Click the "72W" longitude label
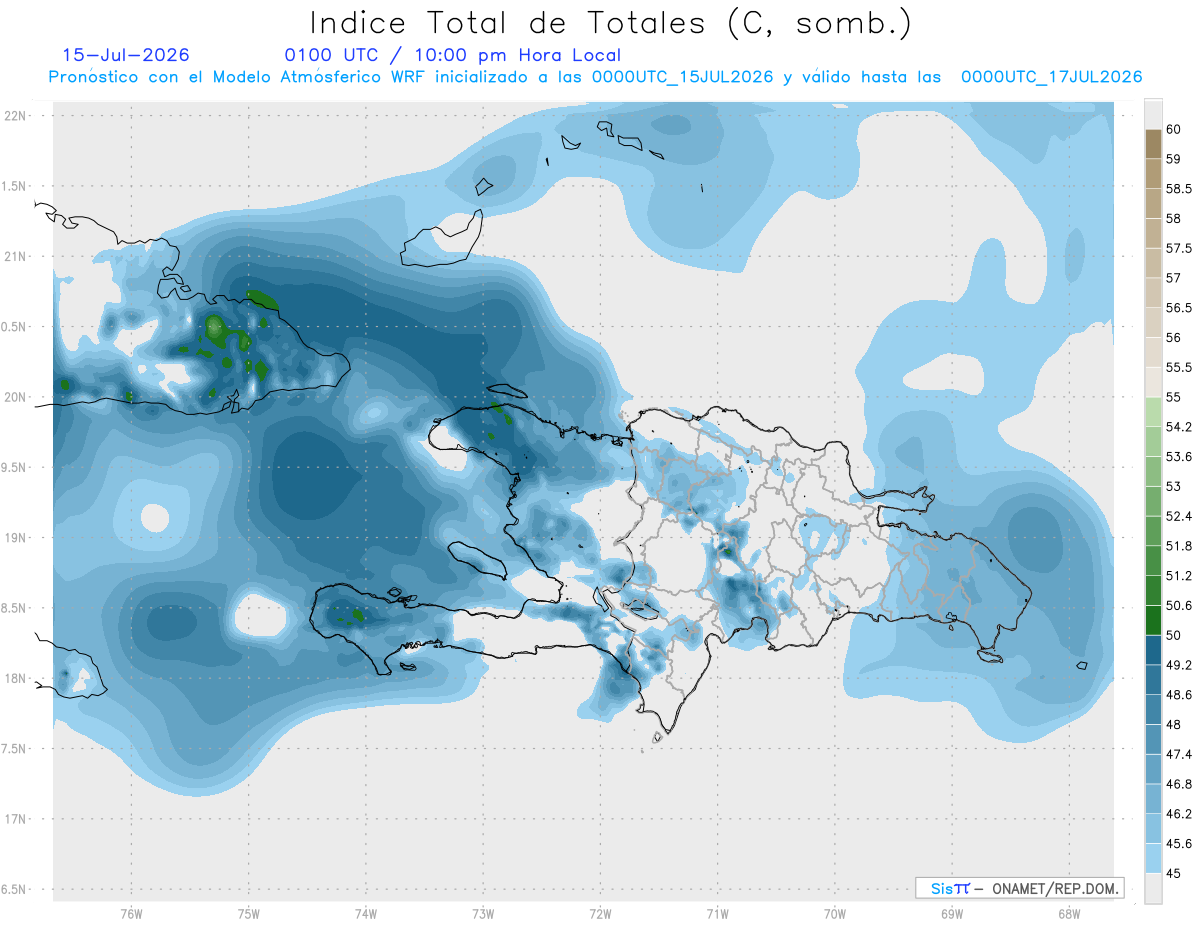 pos(600,913)
